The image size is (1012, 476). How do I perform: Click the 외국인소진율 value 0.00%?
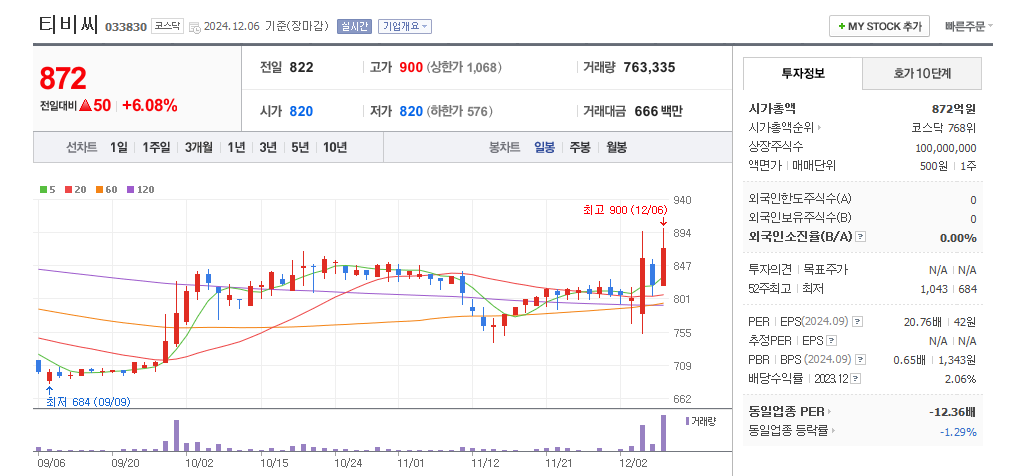click(x=958, y=237)
